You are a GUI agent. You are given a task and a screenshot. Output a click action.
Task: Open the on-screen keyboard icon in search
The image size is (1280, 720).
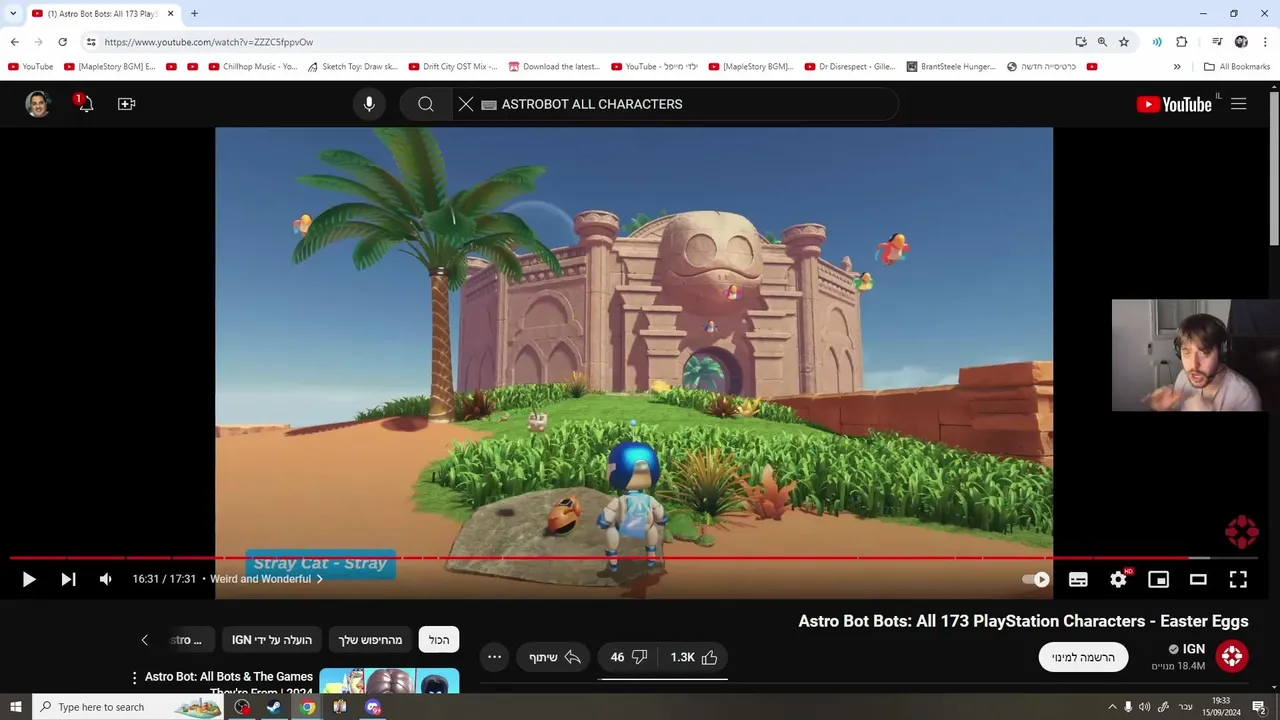489,104
